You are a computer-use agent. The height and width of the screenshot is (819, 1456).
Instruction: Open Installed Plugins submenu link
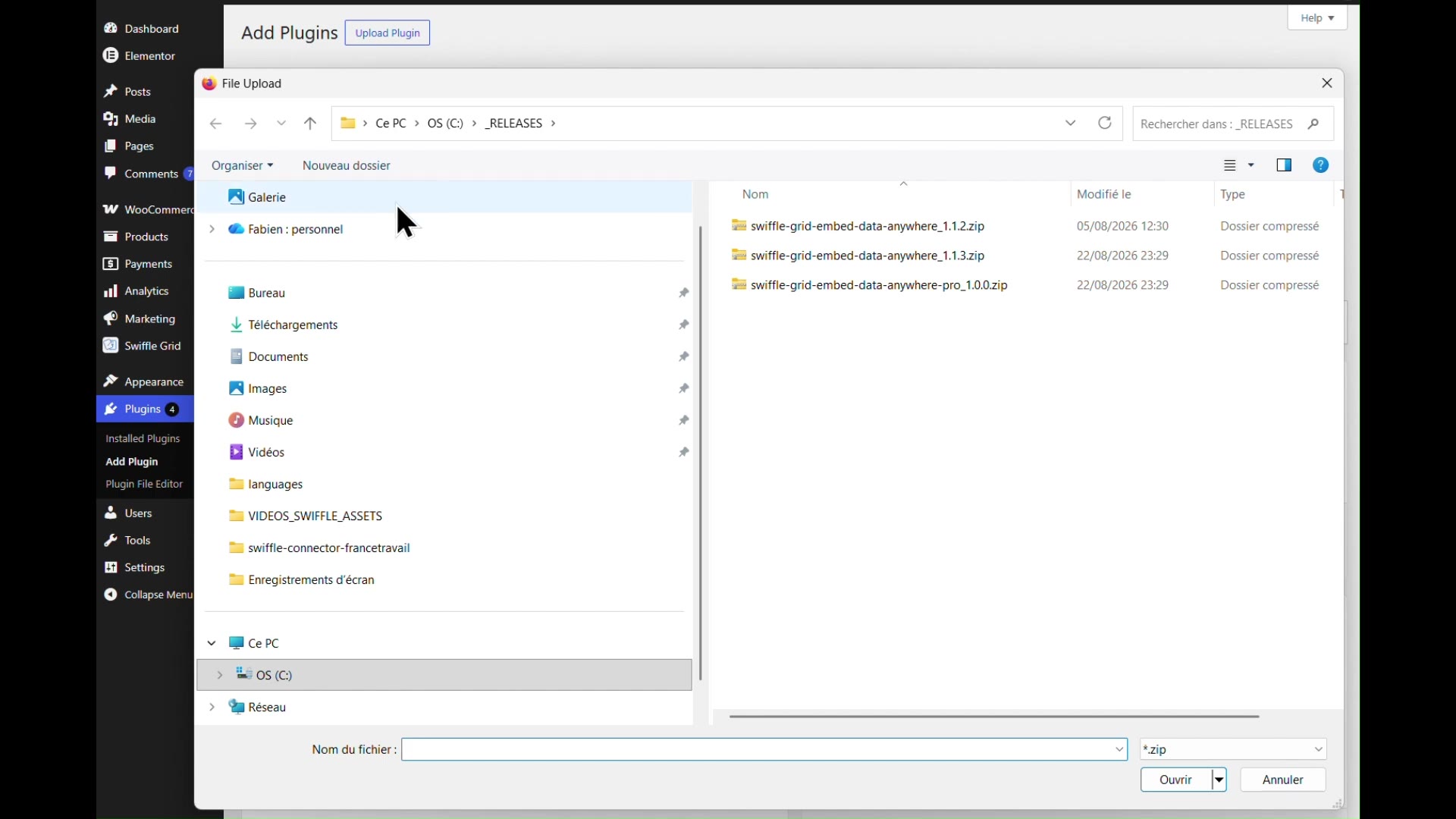pyautogui.click(x=143, y=438)
